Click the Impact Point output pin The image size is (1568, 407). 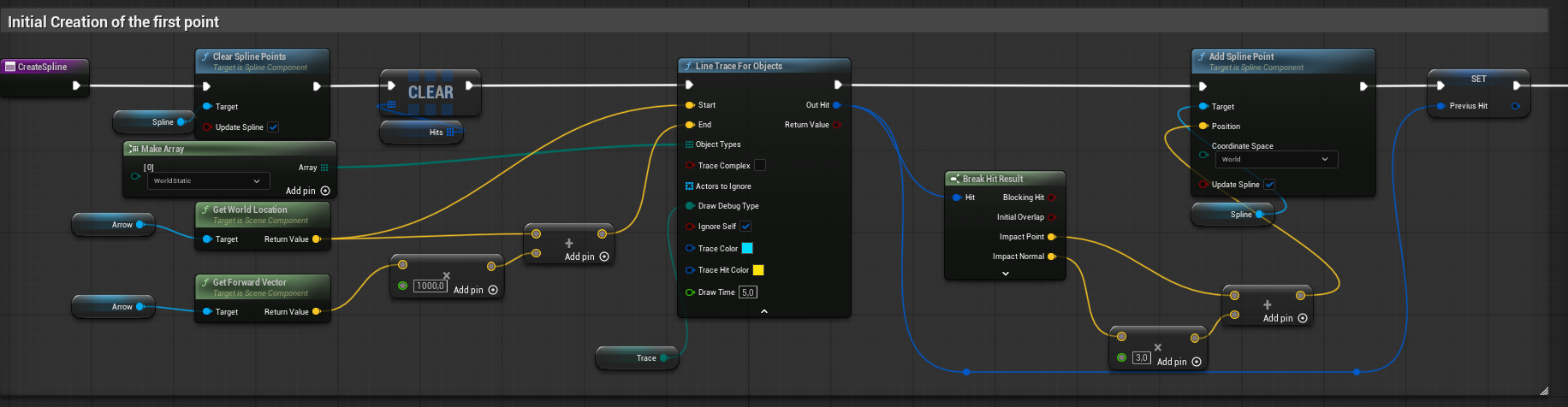click(x=1051, y=237)
